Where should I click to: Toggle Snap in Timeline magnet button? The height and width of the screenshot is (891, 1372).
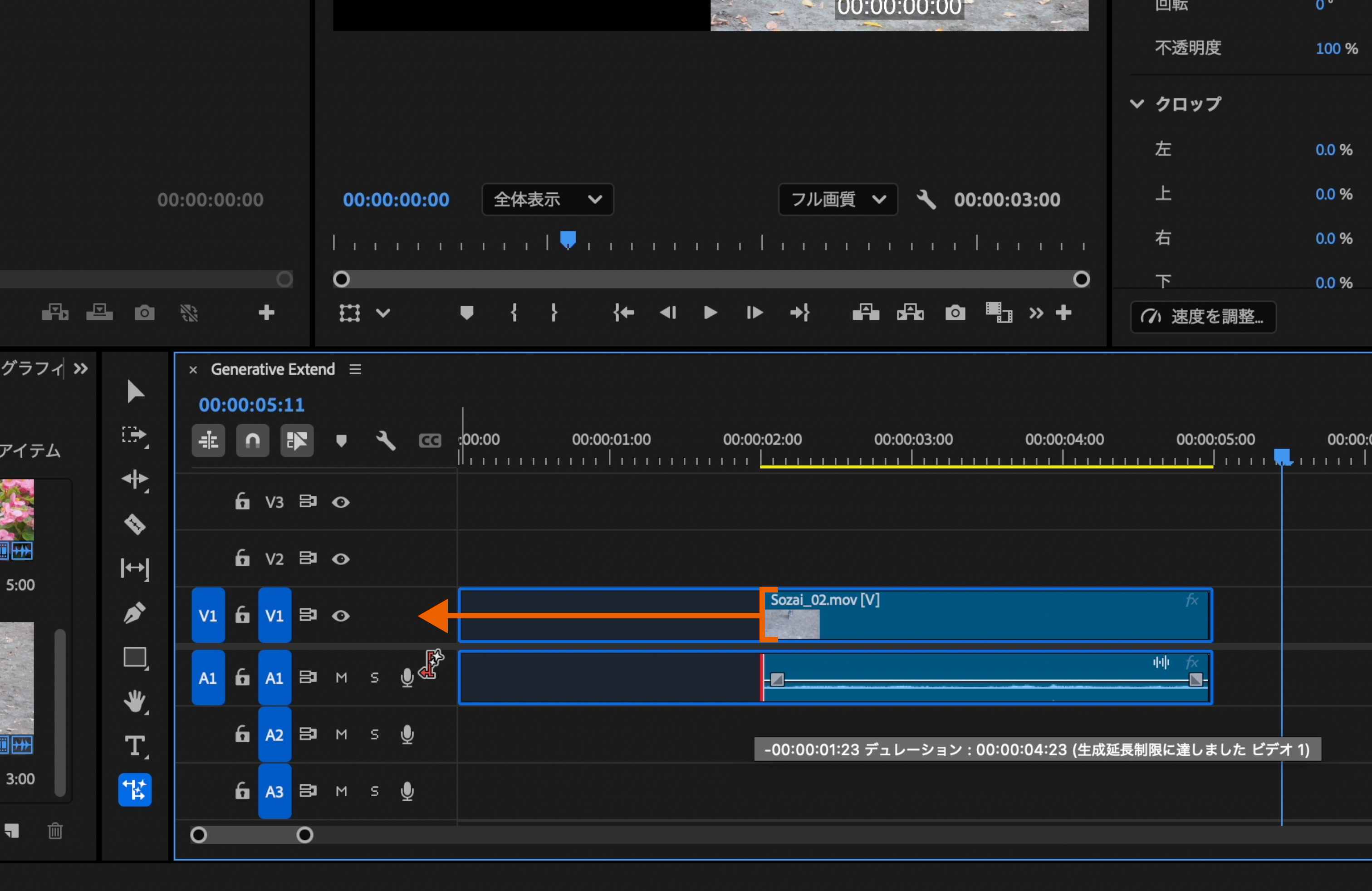(253, 441)
